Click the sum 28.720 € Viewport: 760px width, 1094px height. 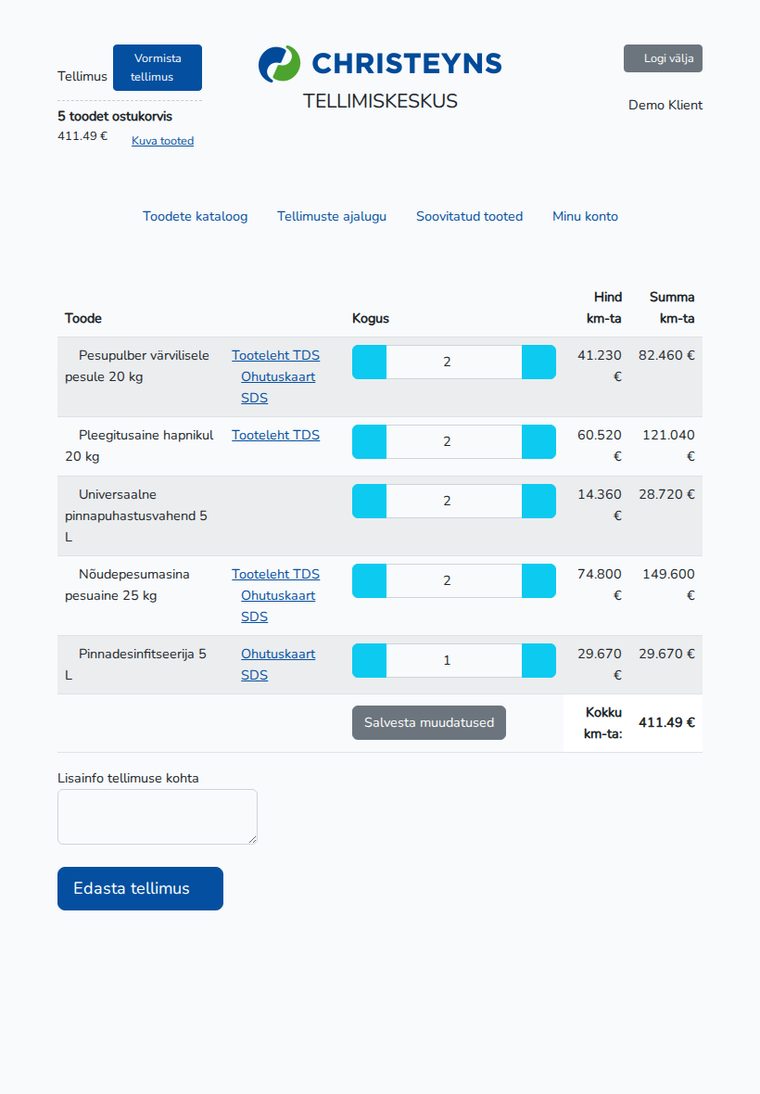point(666,494)
